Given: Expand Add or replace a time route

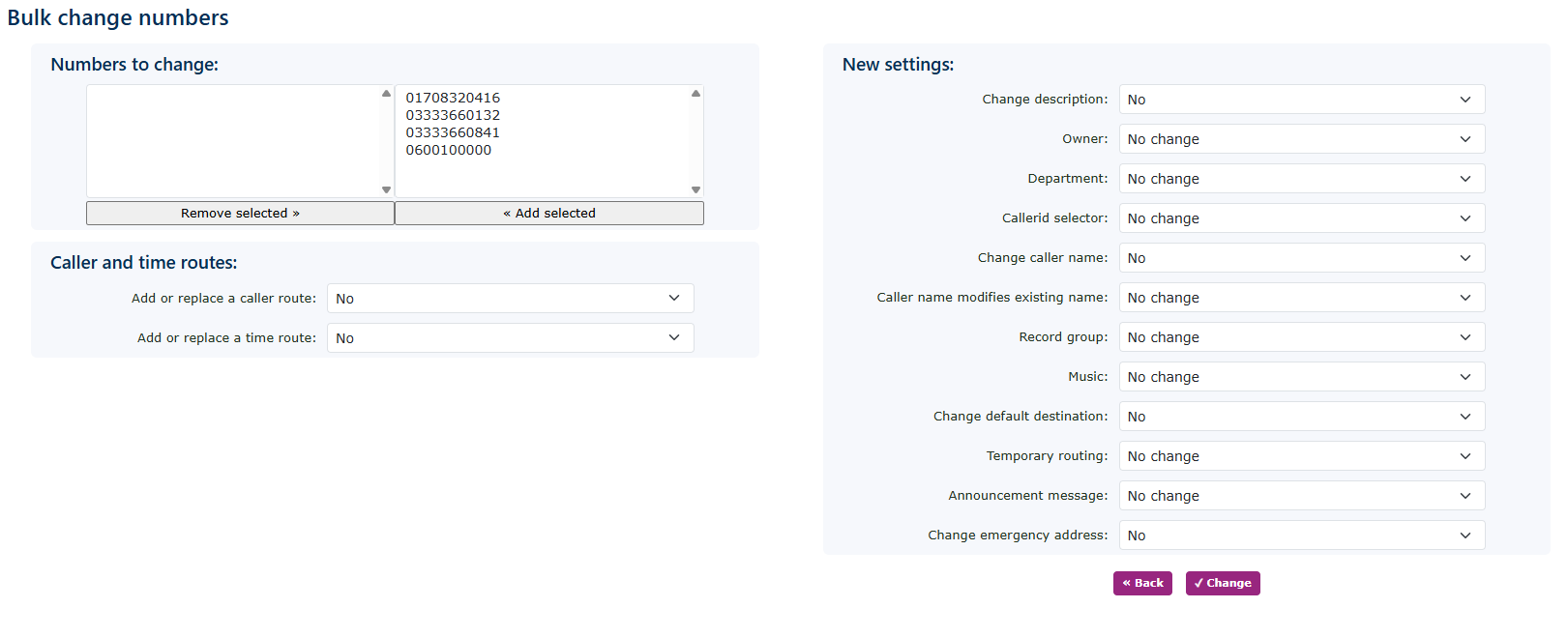Looking at the screenshot, I should tap(510, 338).
